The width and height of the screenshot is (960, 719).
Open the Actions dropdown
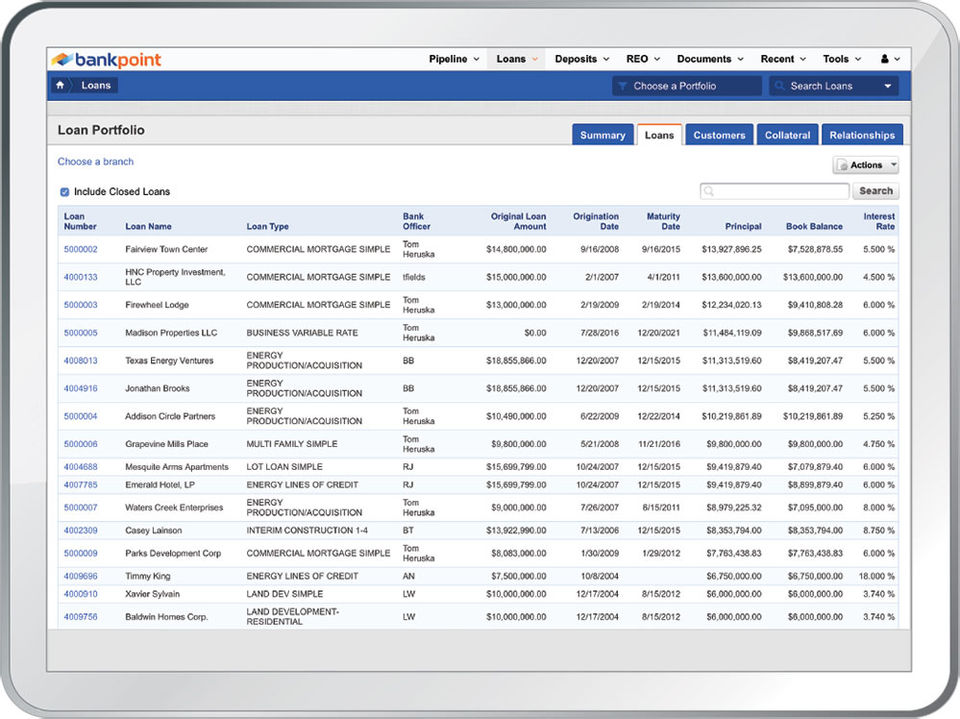click(865, 165)
